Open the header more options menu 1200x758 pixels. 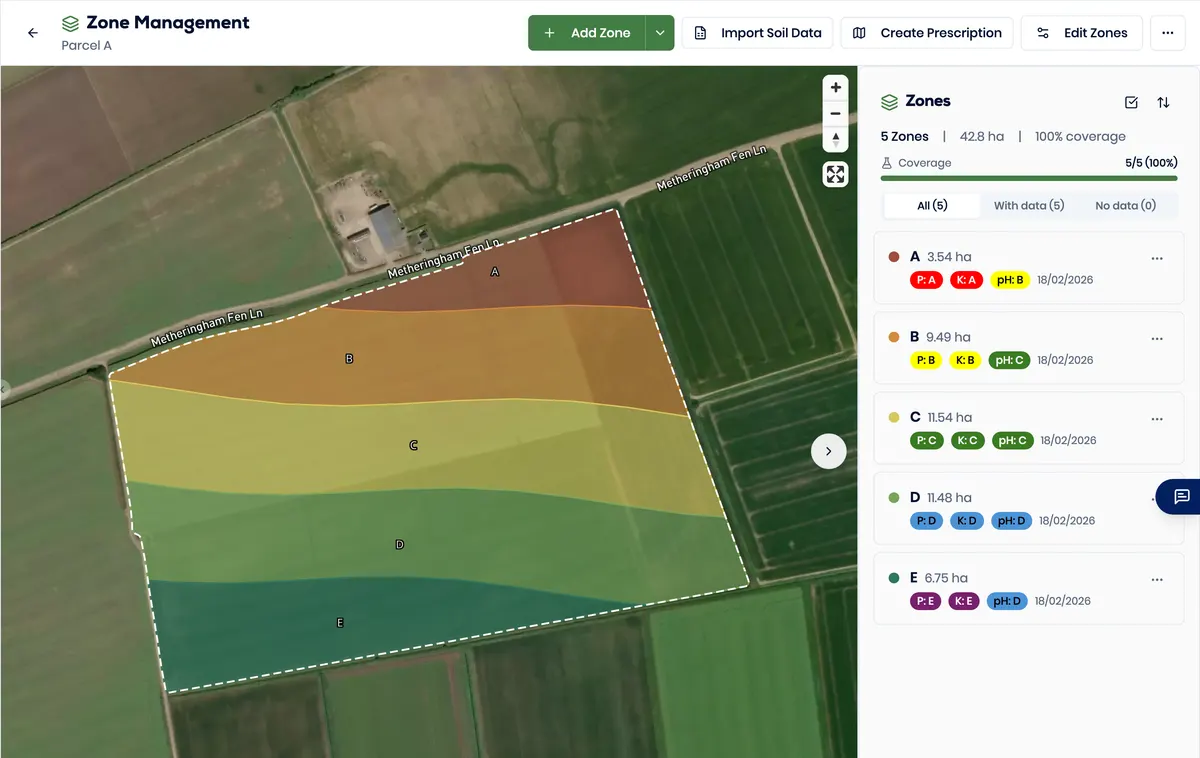[1168, 33]
